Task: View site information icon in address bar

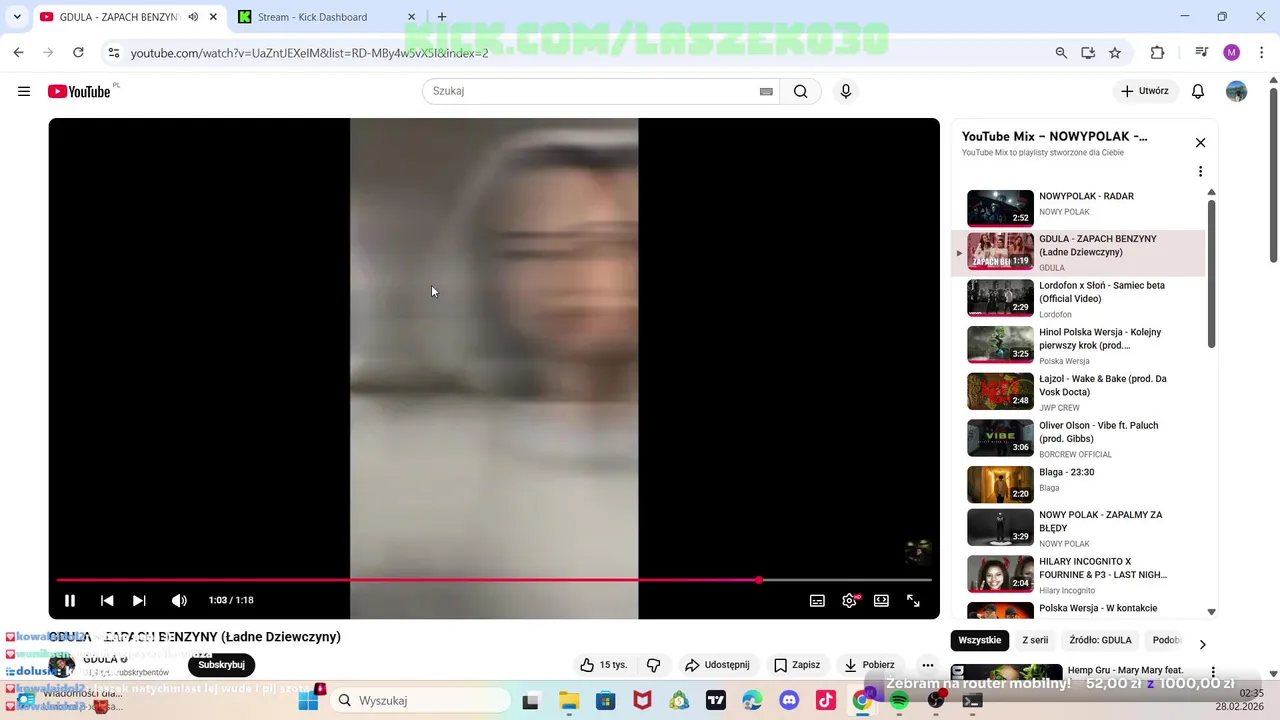Action: pyautogui.click(x=114, y=53)
